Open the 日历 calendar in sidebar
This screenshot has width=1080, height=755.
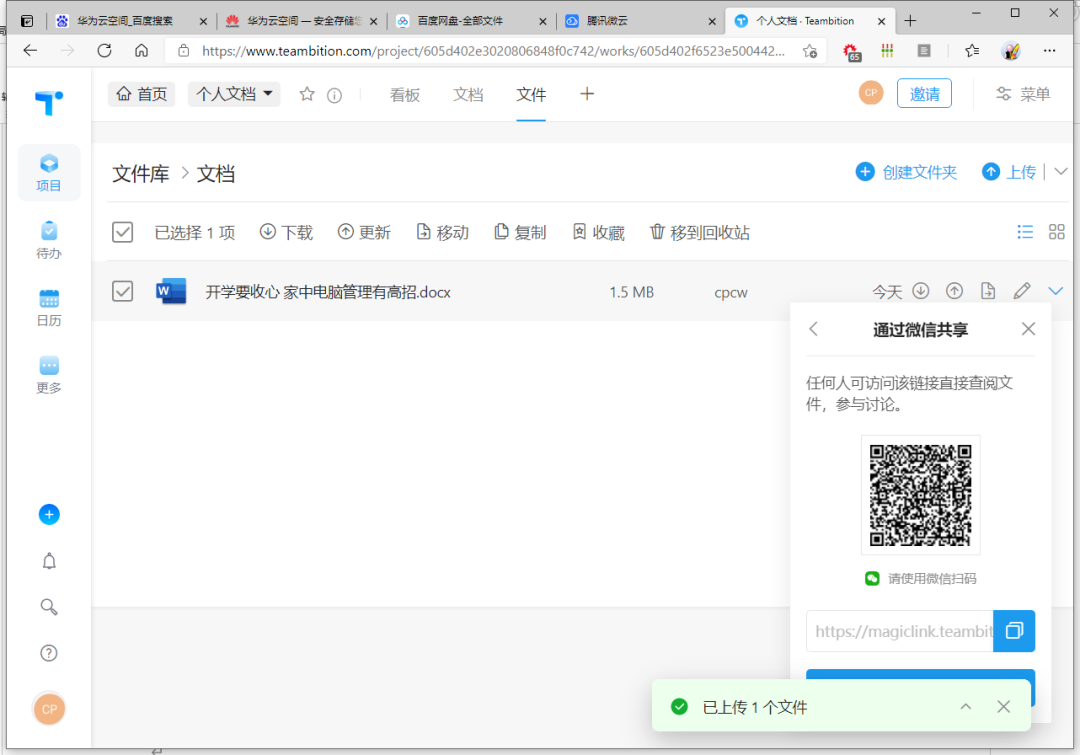49,308
